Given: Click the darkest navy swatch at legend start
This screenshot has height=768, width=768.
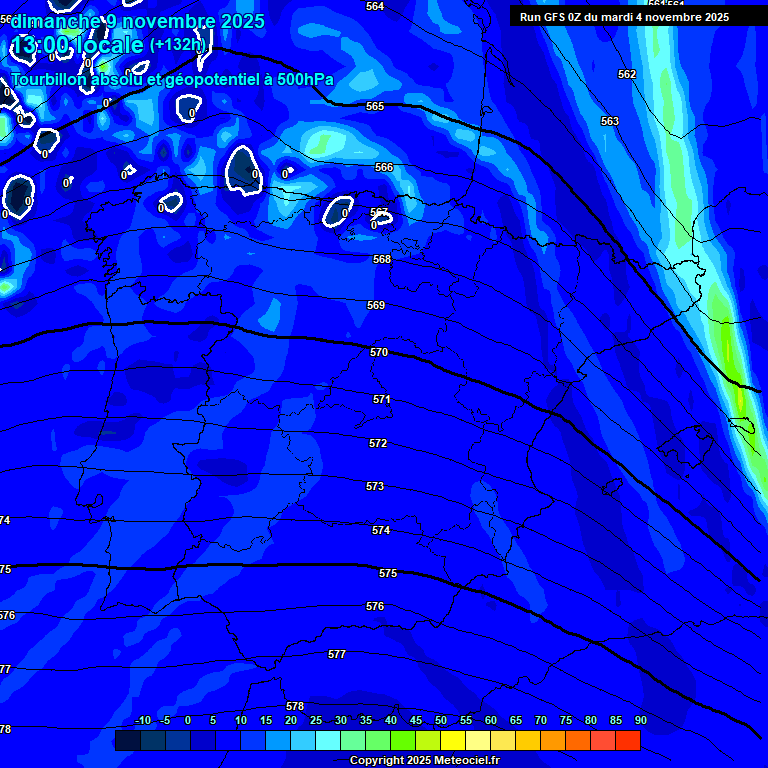Looking at the screenshot, I should (x=127, y=741).
